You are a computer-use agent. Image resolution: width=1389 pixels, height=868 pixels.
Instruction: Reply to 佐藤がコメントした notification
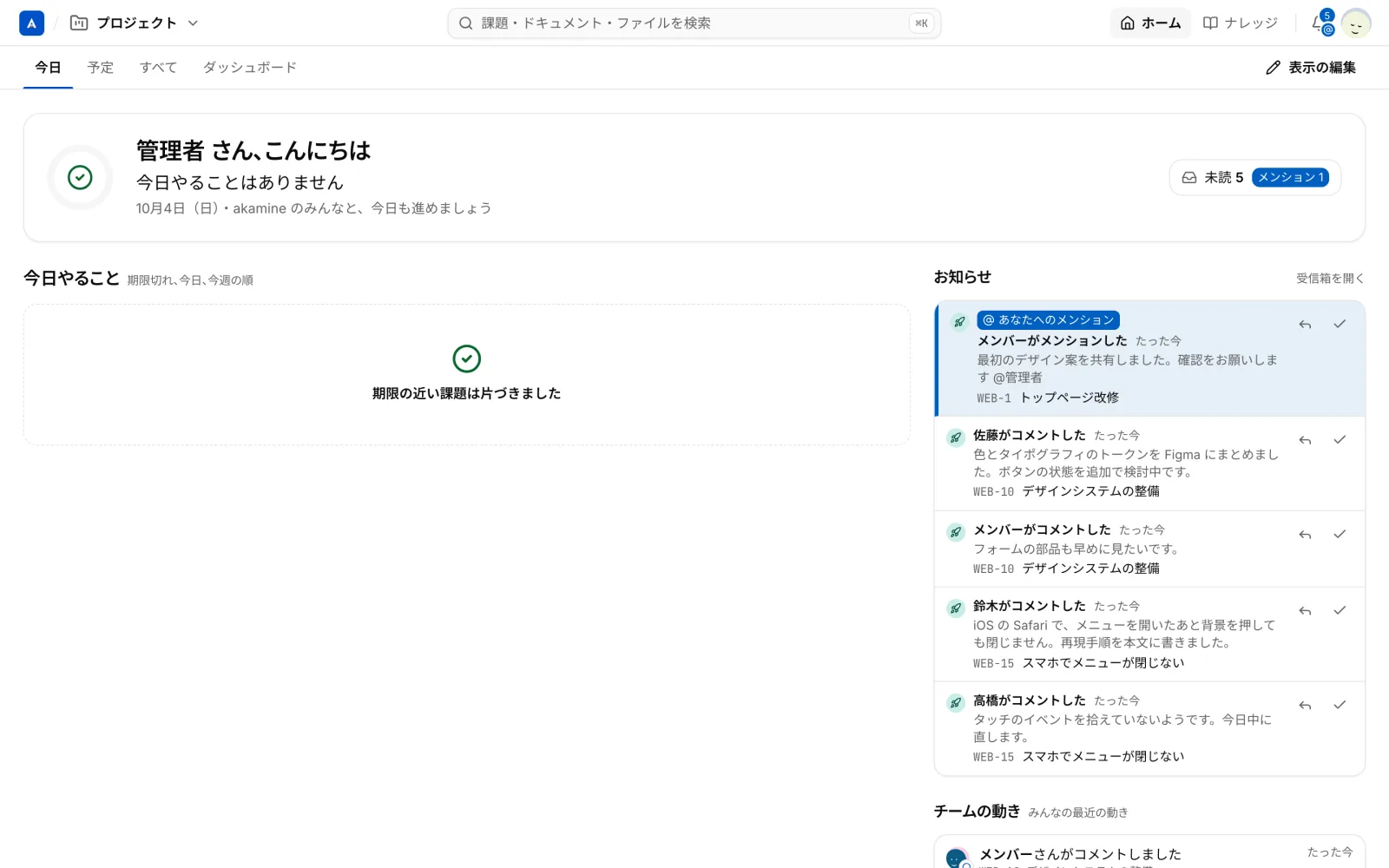click(1305, 440)
